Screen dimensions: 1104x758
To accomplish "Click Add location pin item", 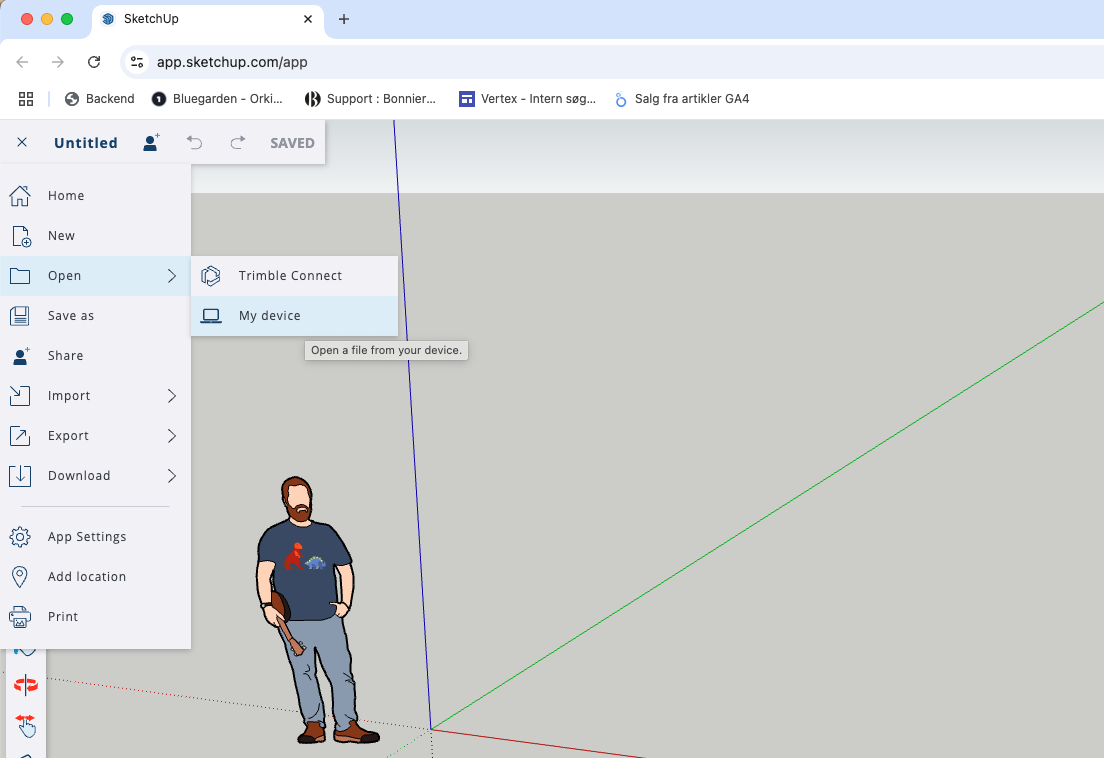I will [87, 577].
